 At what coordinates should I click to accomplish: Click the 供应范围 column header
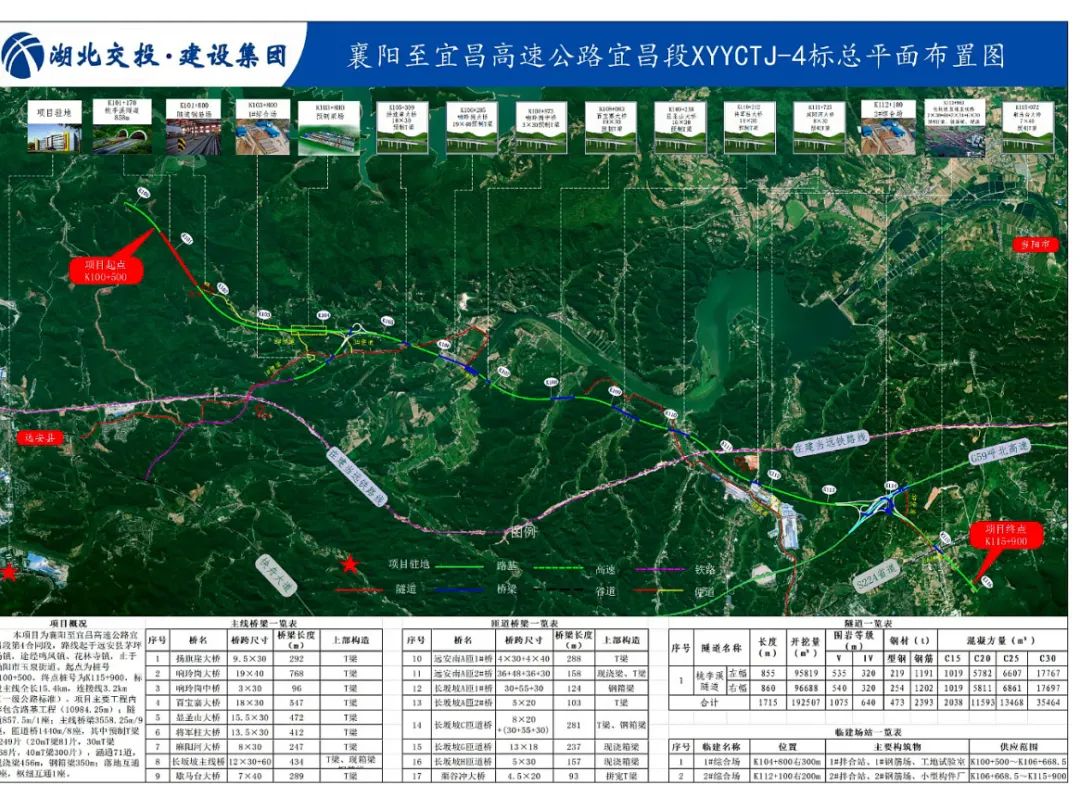tap(1018, 747)
